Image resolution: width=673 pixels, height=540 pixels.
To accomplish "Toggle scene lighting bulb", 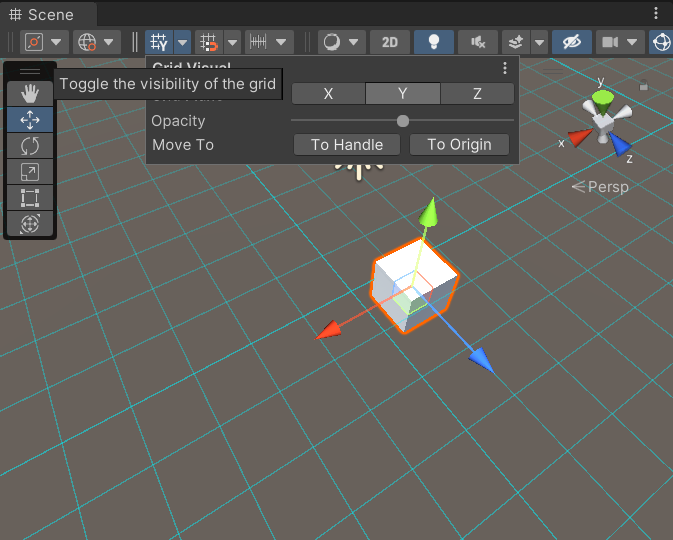I will tap(434, 42).
